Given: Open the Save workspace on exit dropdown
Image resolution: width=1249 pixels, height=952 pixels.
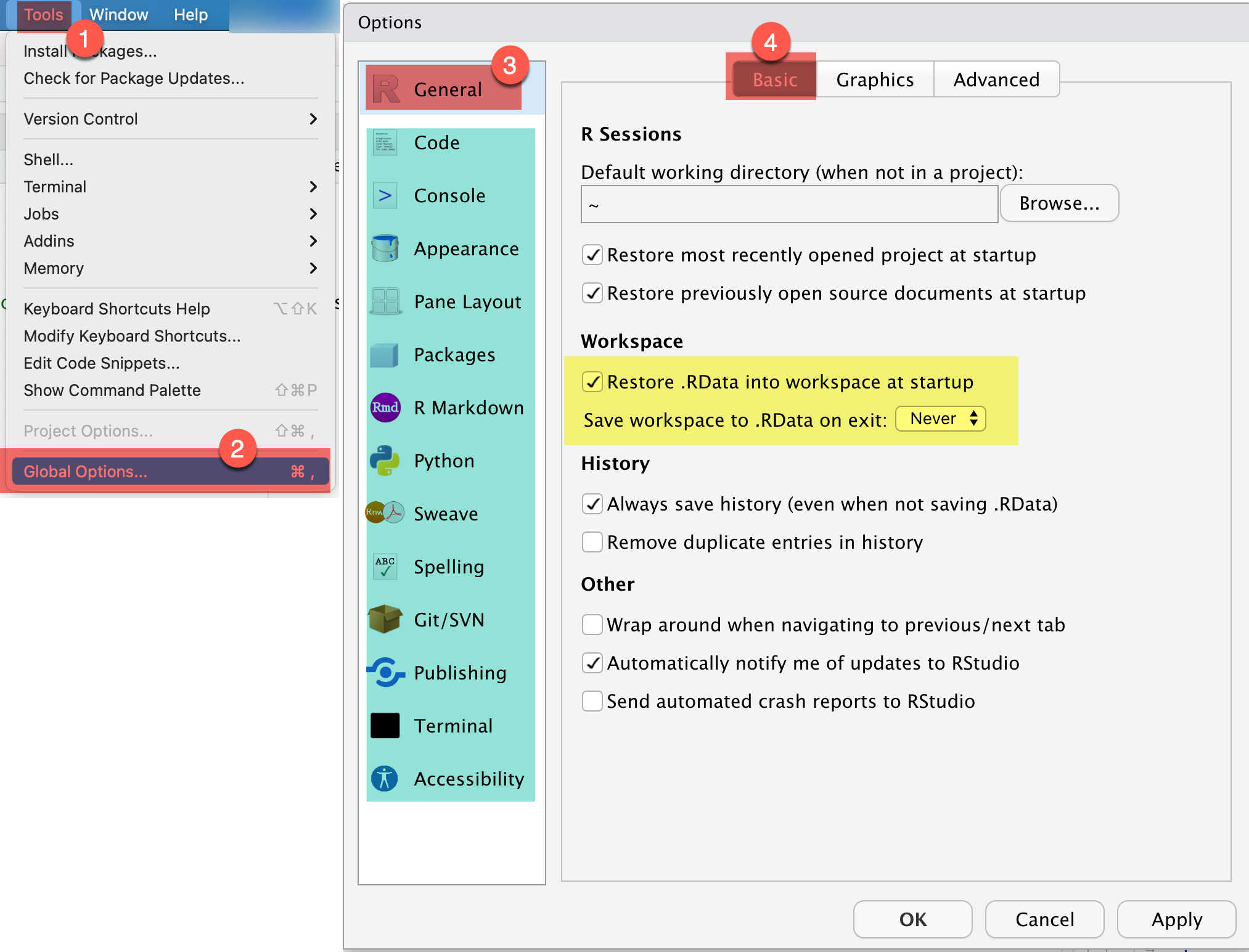Looking at the screenshot, I should pyautogui.click(x=941, y=419).
